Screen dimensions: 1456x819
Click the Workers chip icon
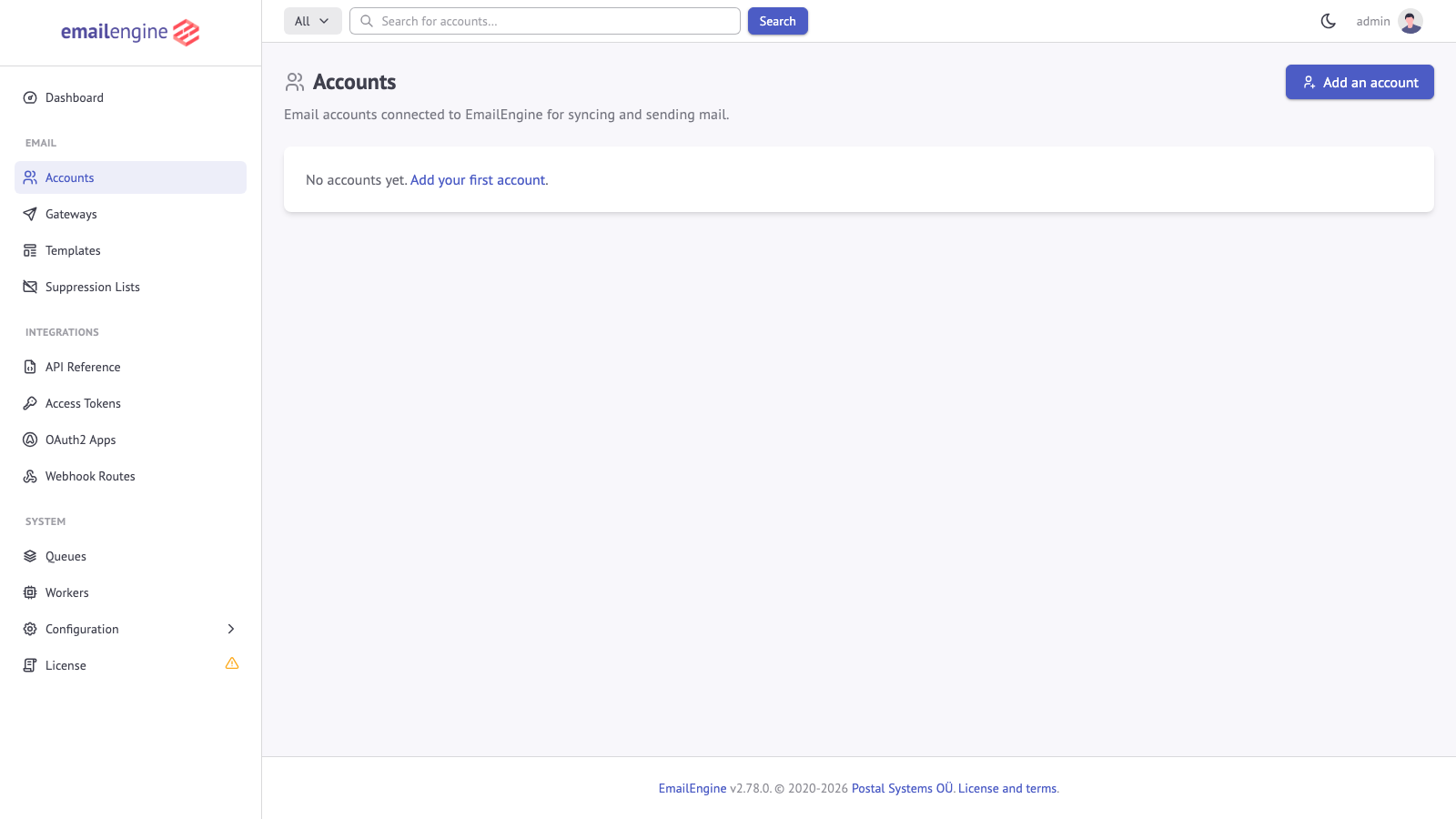tap(30, 592)
